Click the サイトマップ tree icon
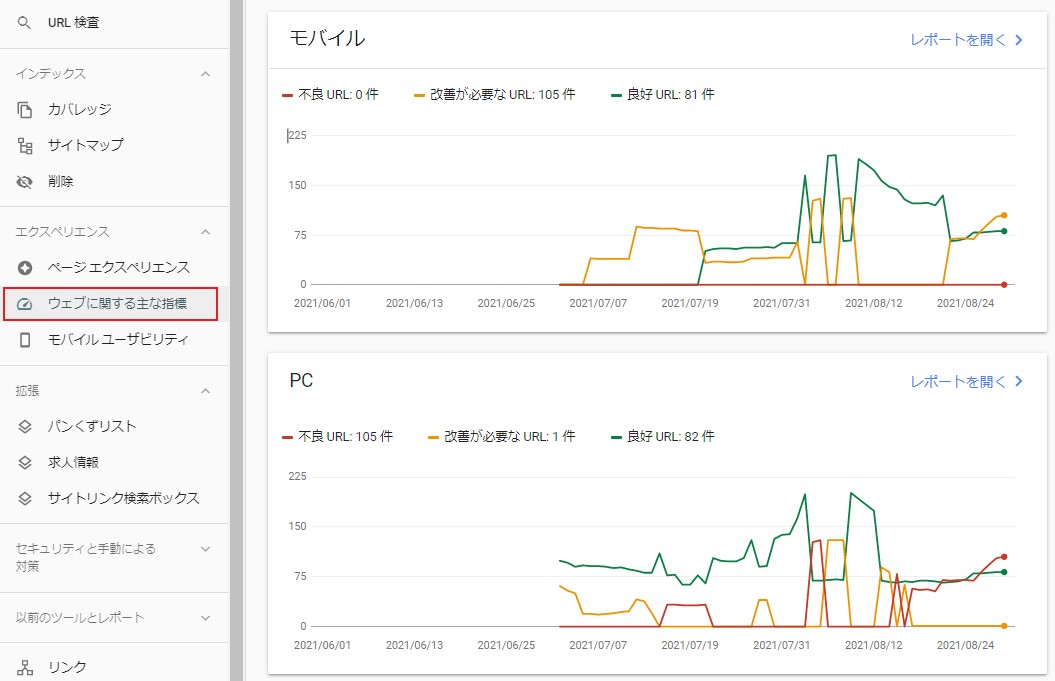The image size is (1055, 681). [25, 145]
